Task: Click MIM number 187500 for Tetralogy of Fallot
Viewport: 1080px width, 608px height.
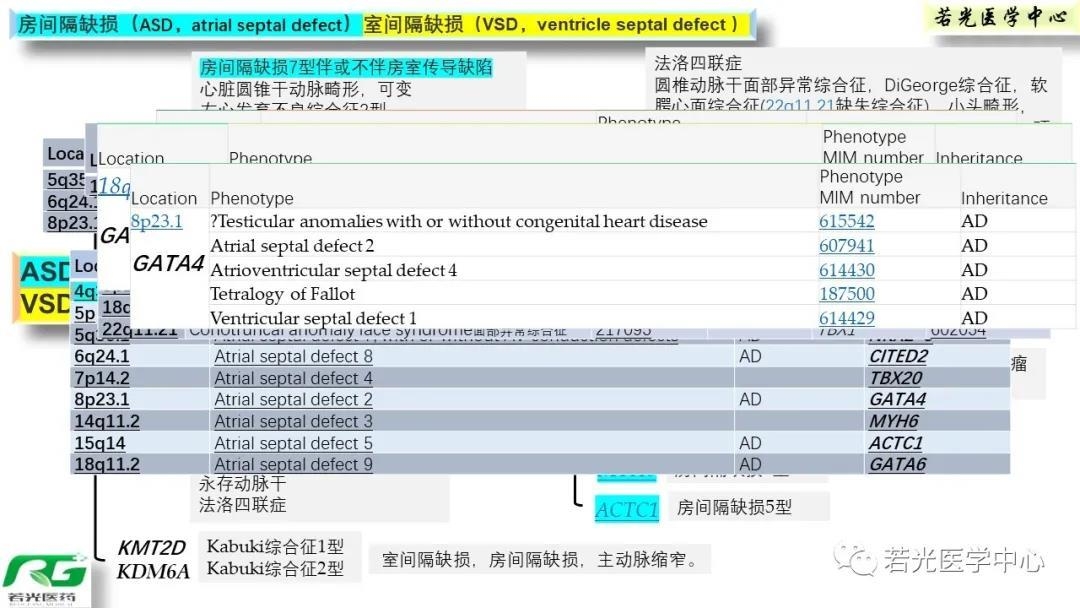Action: pyautogui.click(x=846, y=294)
